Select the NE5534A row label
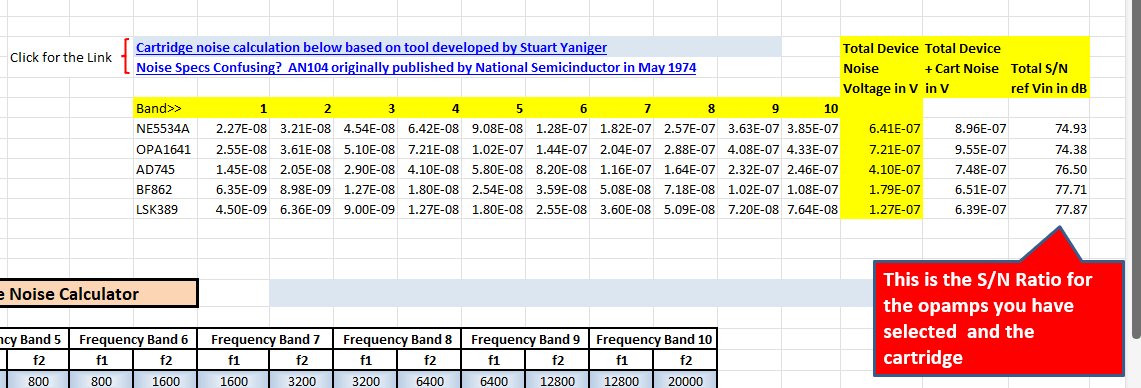 coord(162,129)
